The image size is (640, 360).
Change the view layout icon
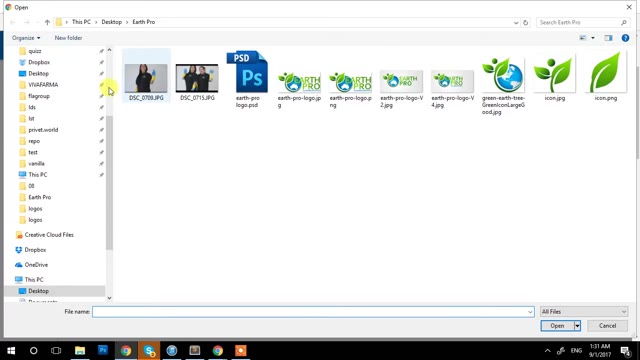(x=583, y=38)
